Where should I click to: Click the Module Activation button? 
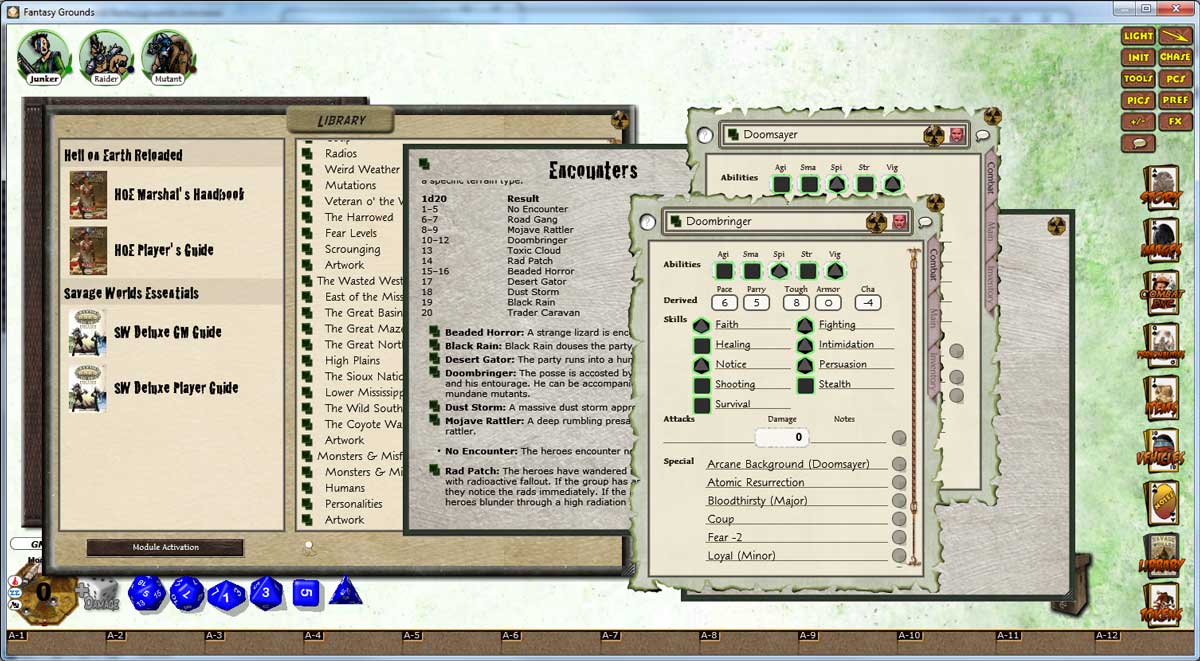tap(164, 548)
